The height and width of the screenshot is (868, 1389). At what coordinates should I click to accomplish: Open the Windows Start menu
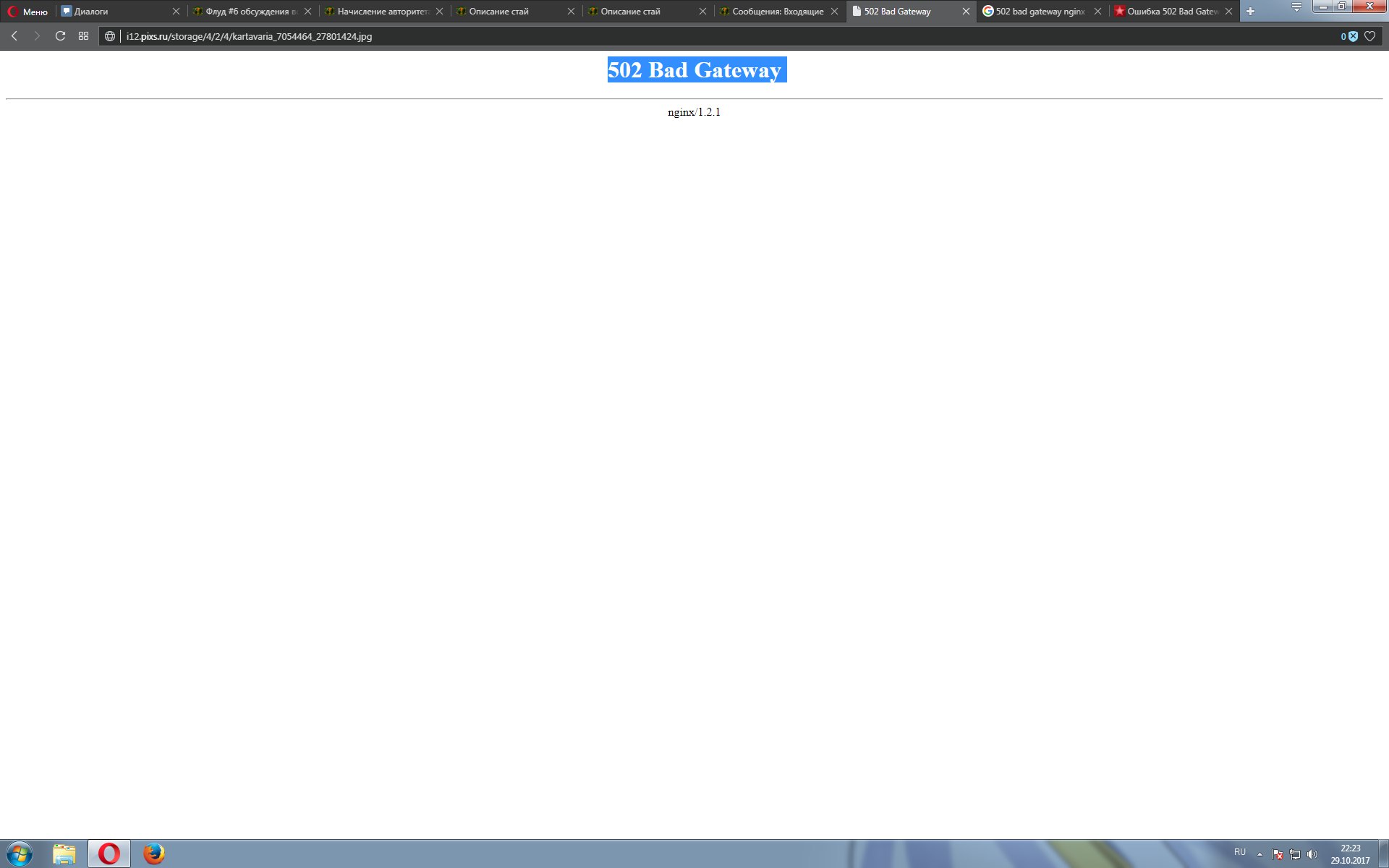(20, 854)
